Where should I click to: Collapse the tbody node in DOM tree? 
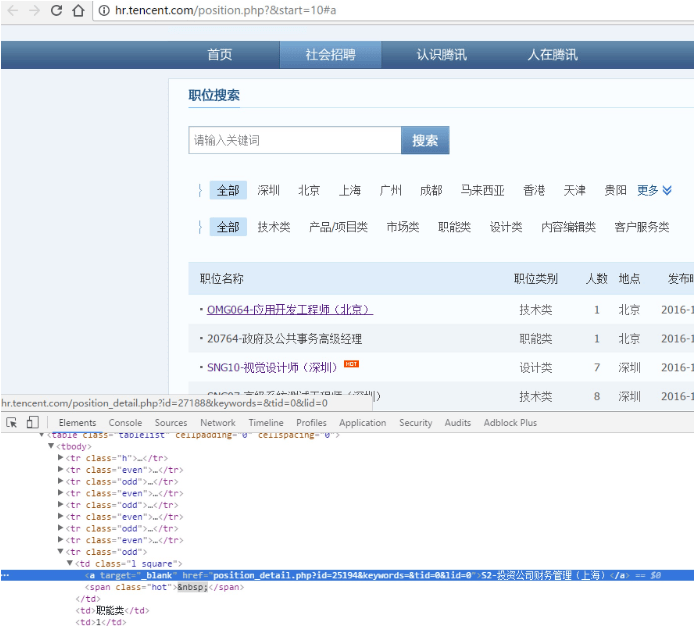pyautogui.click(x=51, y=446)
